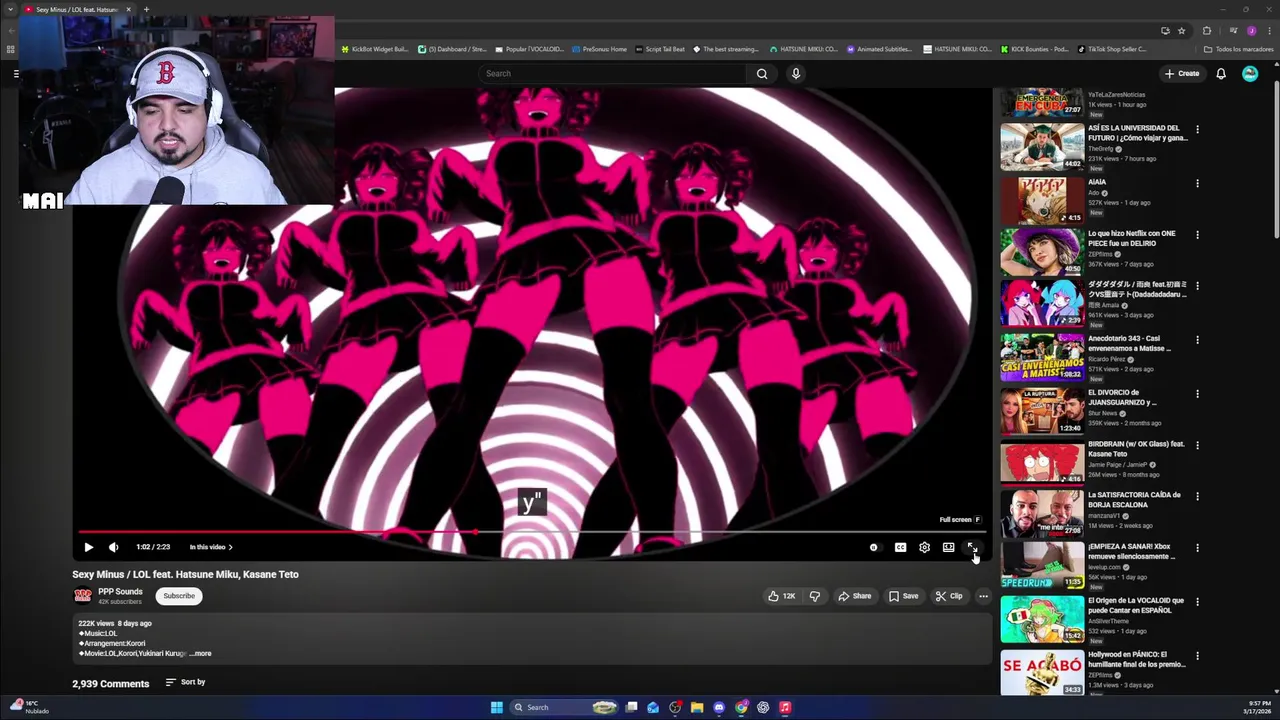Viewport: 1280px width, 720px height.
Task: Switch to theater mode view
Action: pyautogui.click(x=948, y=547)
